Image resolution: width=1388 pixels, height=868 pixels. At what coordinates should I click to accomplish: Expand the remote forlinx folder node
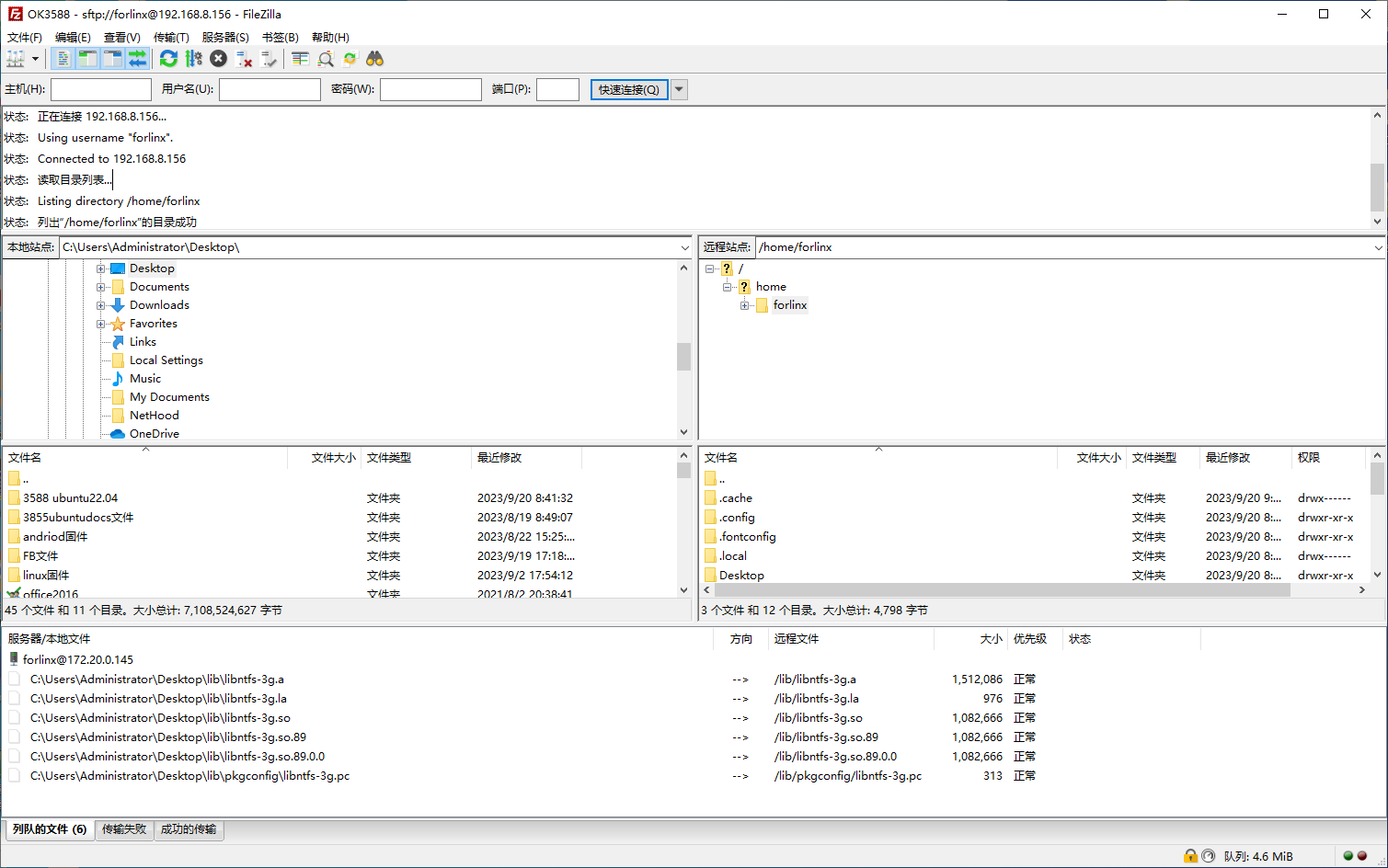745,305
